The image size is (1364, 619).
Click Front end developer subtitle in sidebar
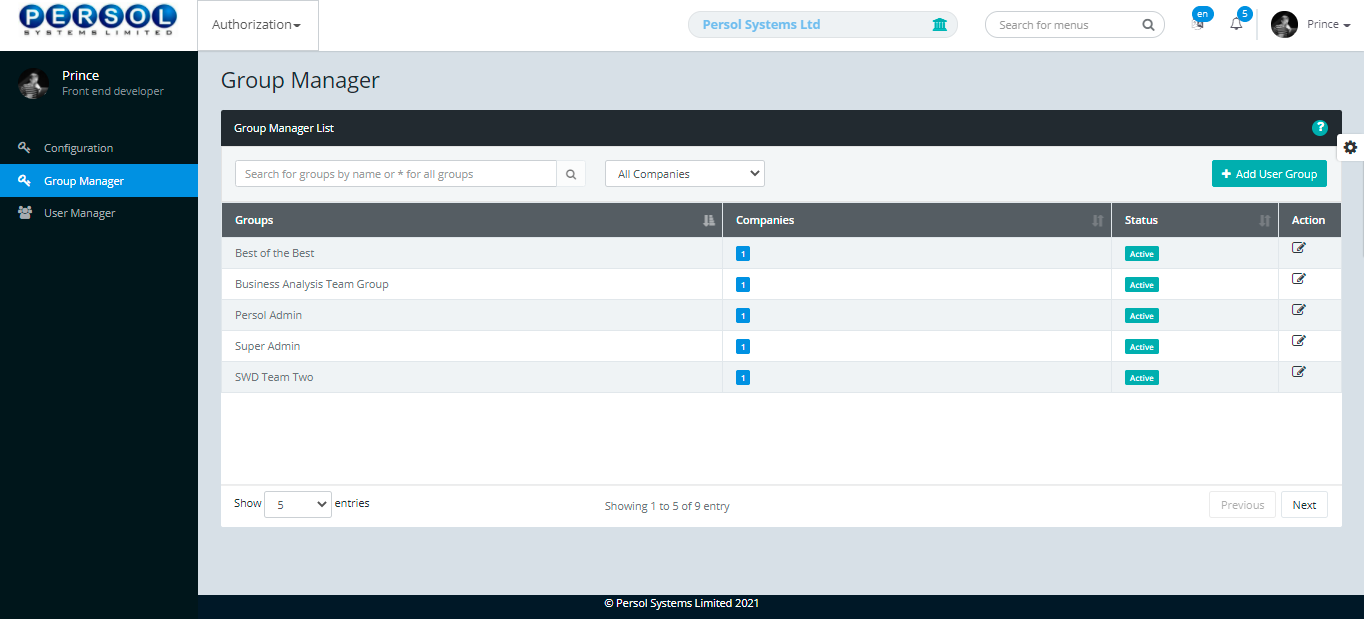[x=113, y=91]
